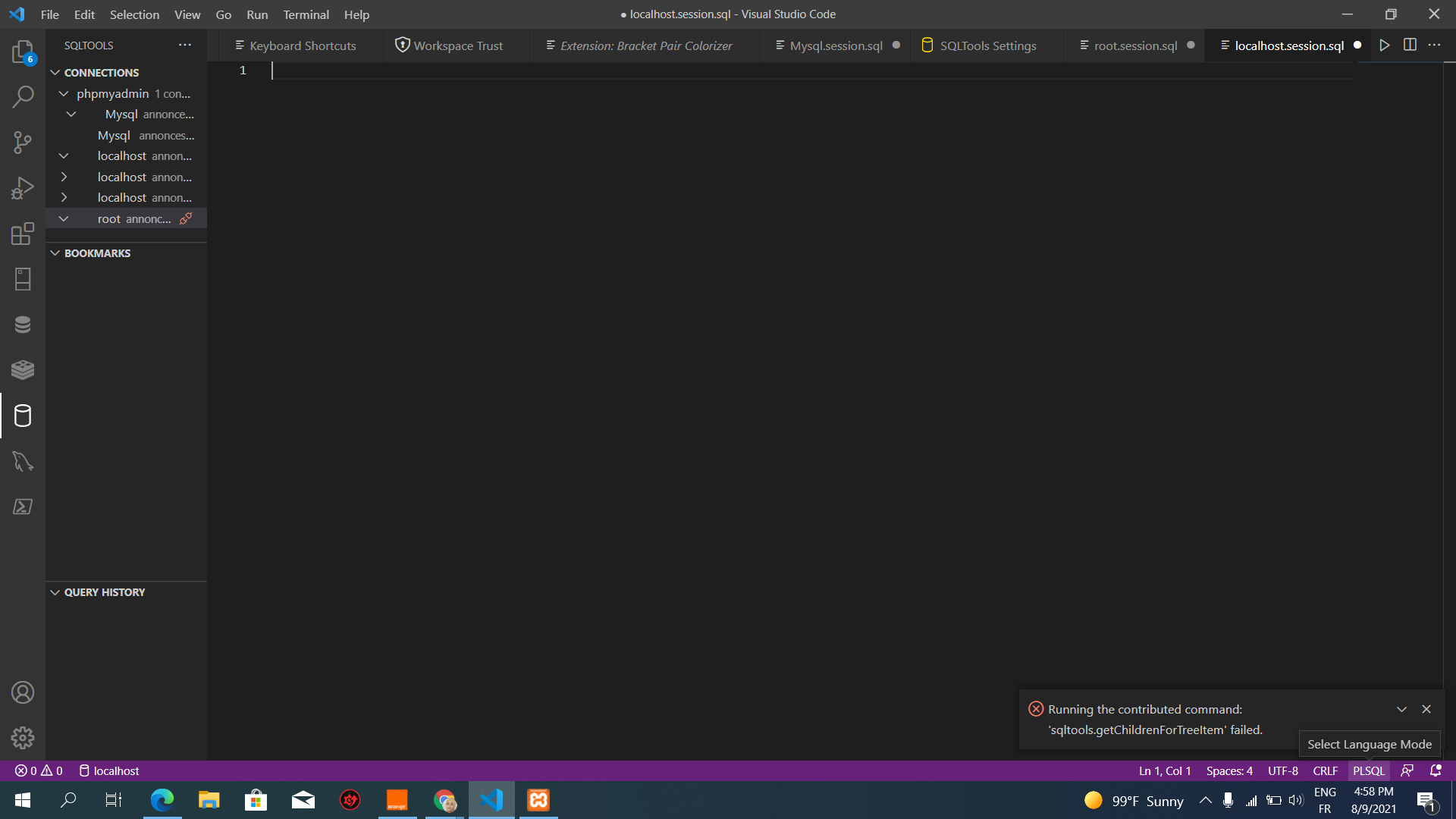The width and height of the screenshot is (1456, 819).
Task: Dismiss the error notification
Action: click(1426, 709)
